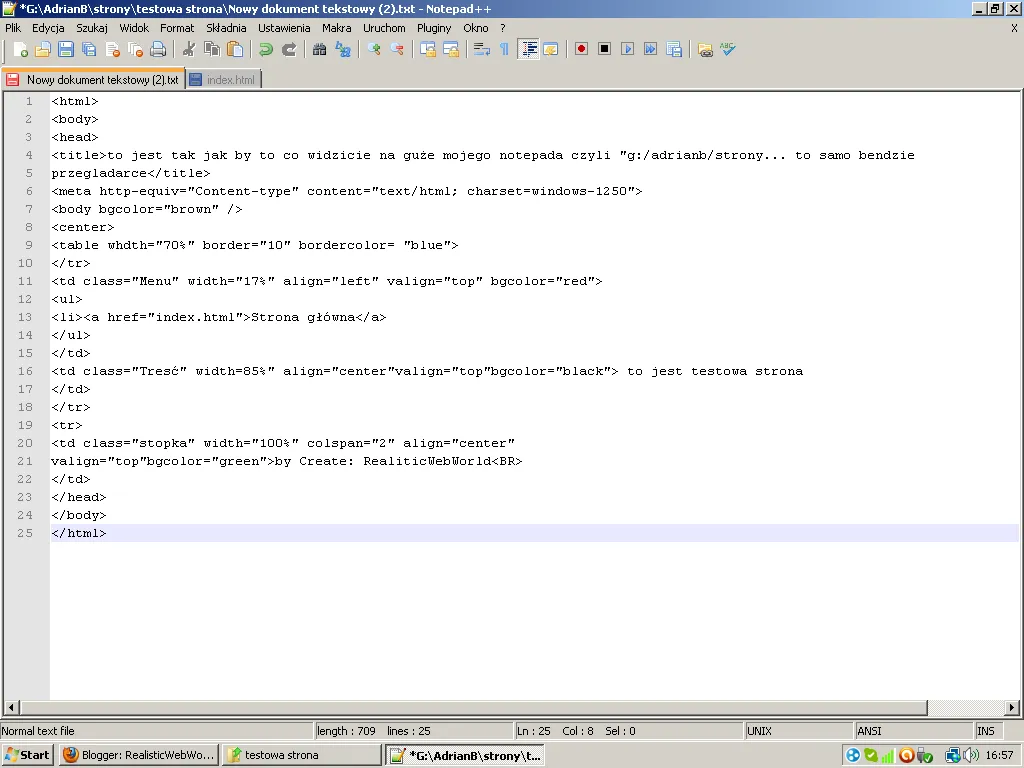Switch to the index.html tab
This screenshot has width=1024, height=768.
coord(224,80)
